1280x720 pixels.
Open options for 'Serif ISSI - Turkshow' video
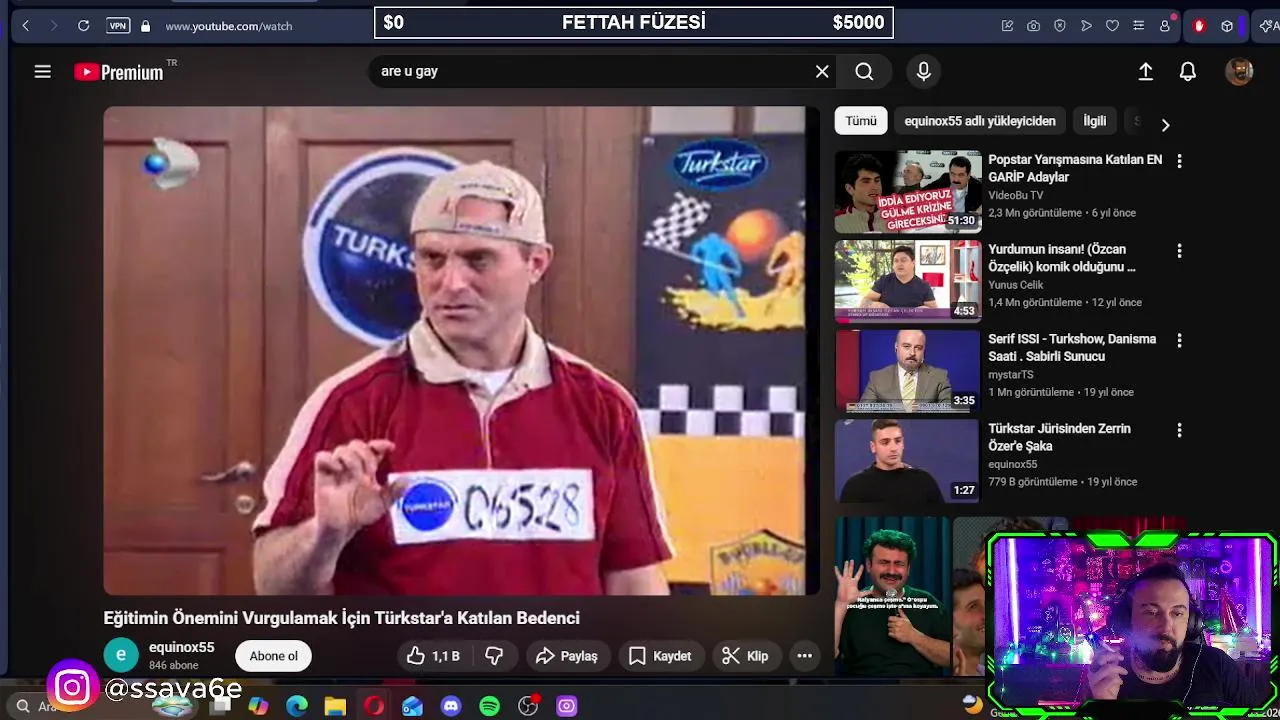tap(1179, 341)
